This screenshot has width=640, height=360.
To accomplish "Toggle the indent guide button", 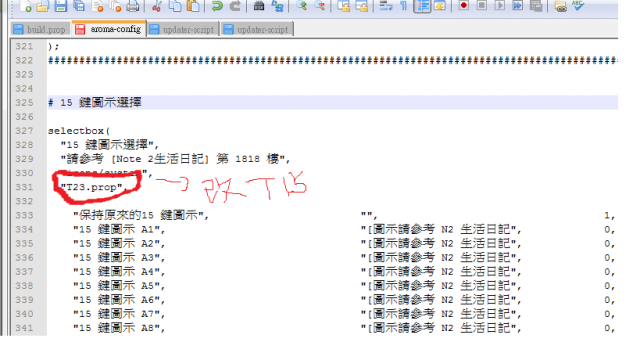I will (422, 6).
